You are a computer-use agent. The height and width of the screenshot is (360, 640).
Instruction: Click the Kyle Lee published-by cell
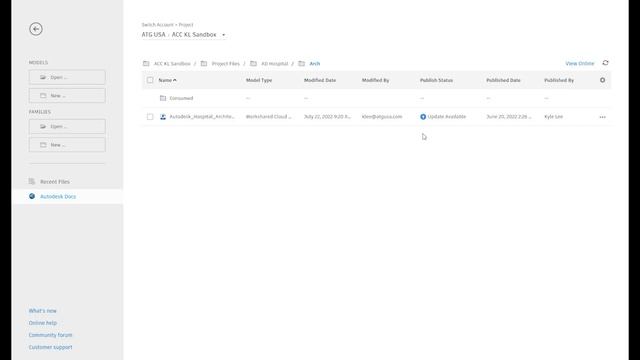pyautogui.click(x=553, y=117)
